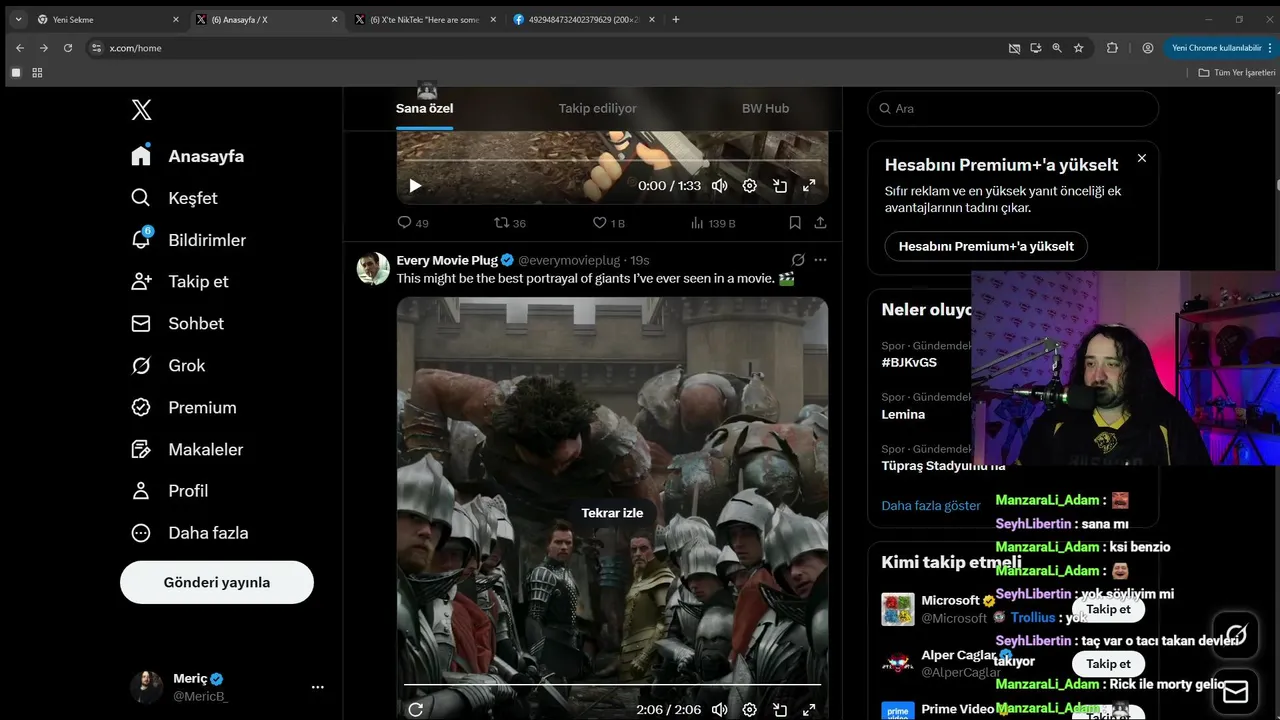
Task: Replay the giants video with bottom icon
Action: [x=415, y=709]
